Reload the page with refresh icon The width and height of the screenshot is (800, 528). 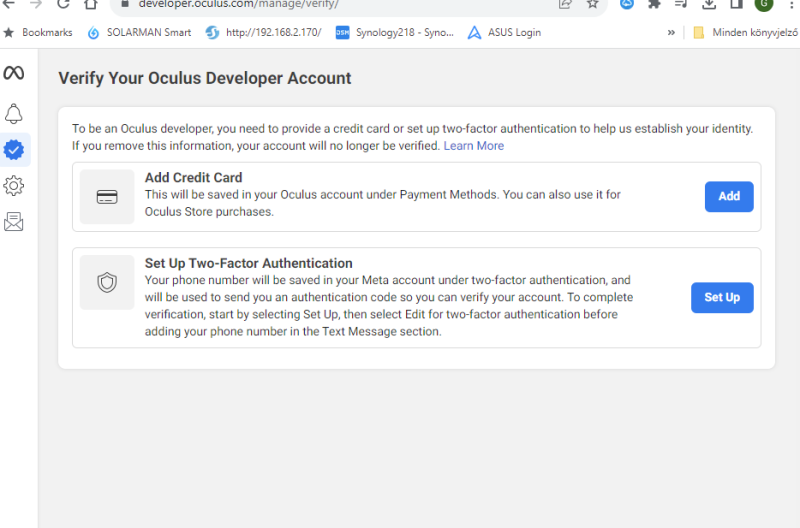click(x=63, y=4)
